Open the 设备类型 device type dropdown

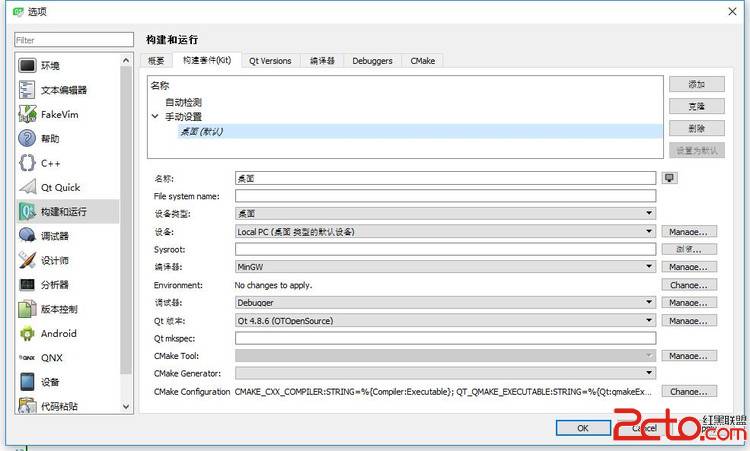pos(445,213)
